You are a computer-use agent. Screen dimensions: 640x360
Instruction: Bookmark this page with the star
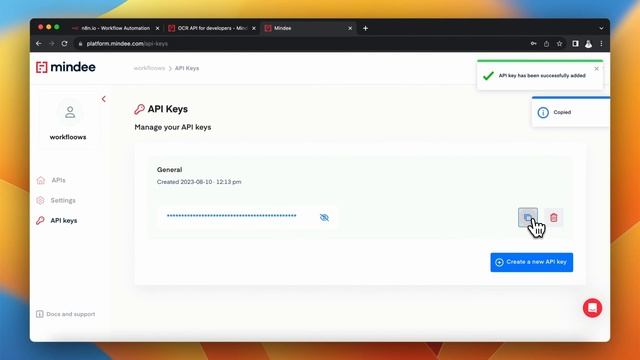559,43
